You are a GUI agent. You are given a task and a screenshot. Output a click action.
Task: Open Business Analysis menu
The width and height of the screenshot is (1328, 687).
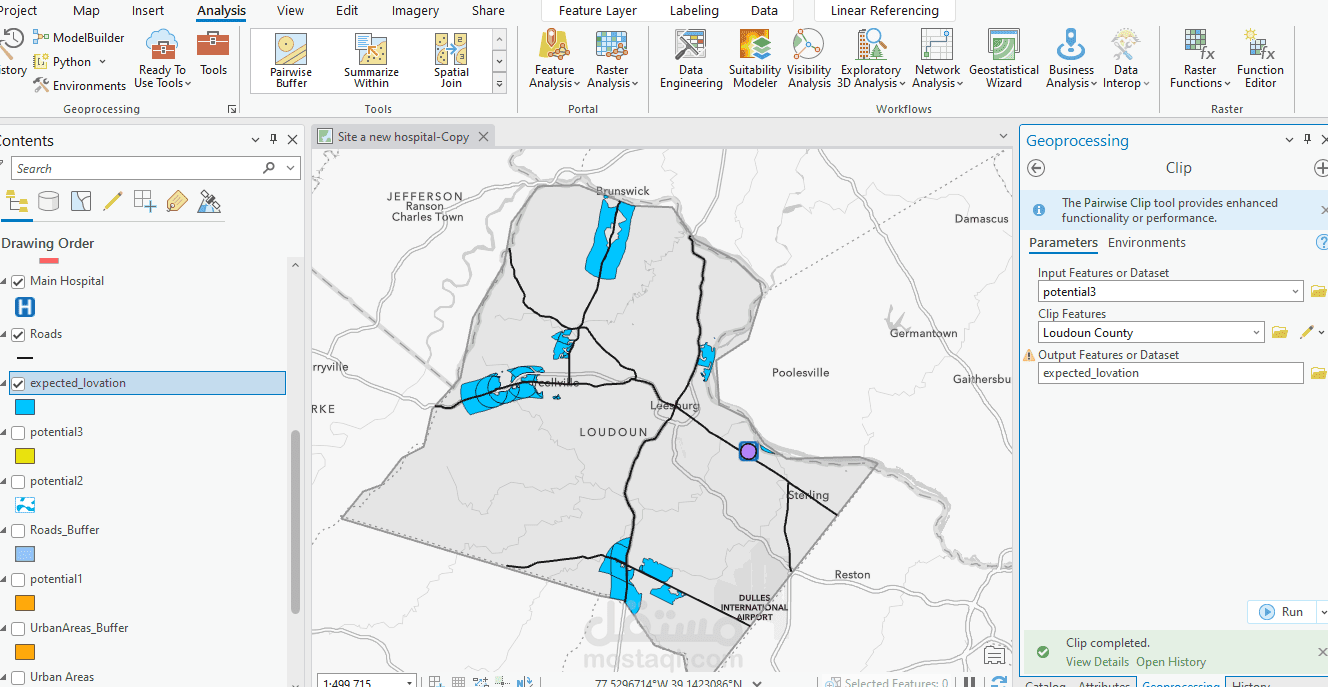tap(1071, 59)
